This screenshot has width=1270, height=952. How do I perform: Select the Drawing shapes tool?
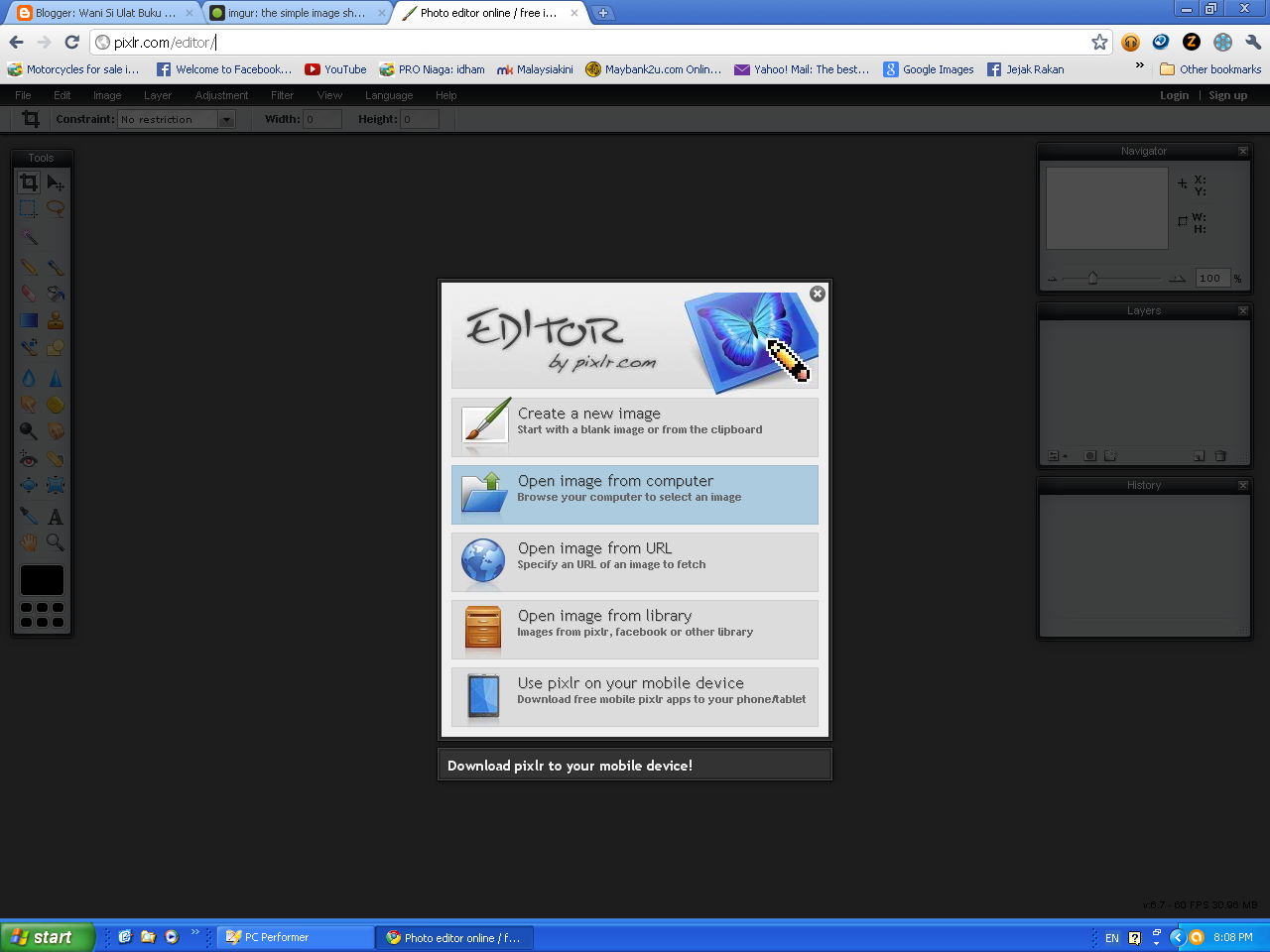click(56, 347)
